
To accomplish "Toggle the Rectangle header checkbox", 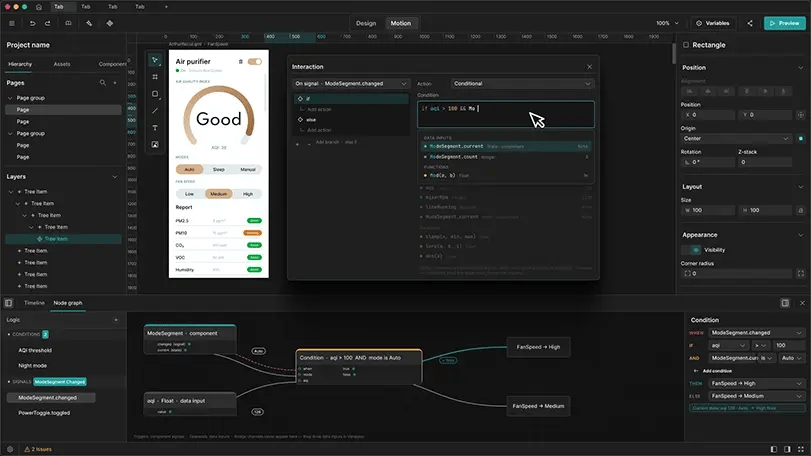I will pos(686,45).
